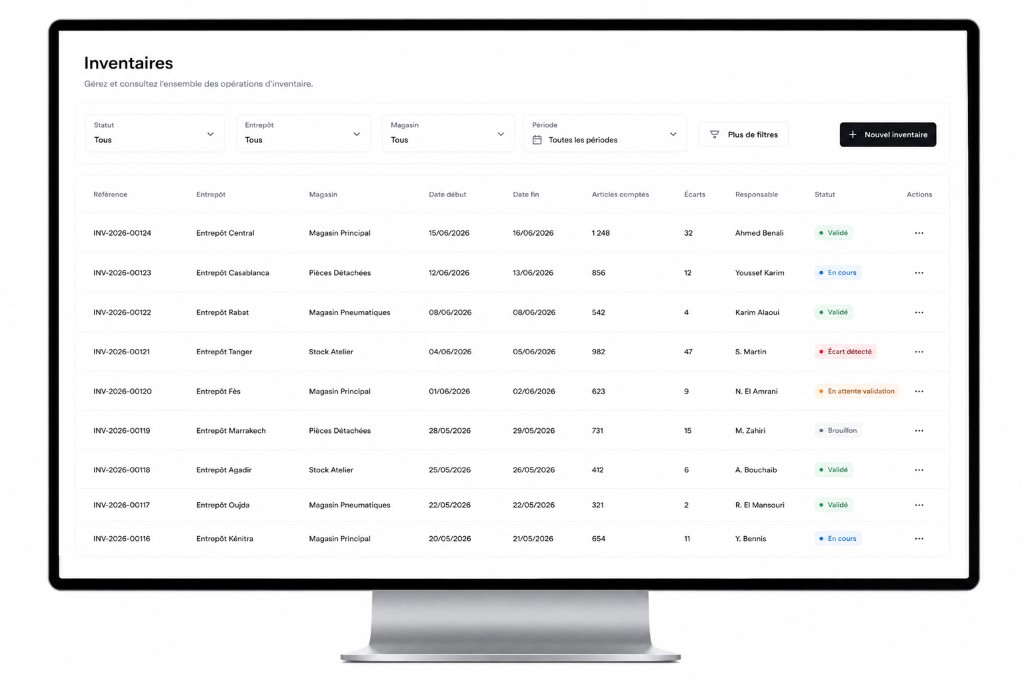1024x682 pixels.
Task: Open actions menu for INV-2026-00118
Action: pos(919,470)
